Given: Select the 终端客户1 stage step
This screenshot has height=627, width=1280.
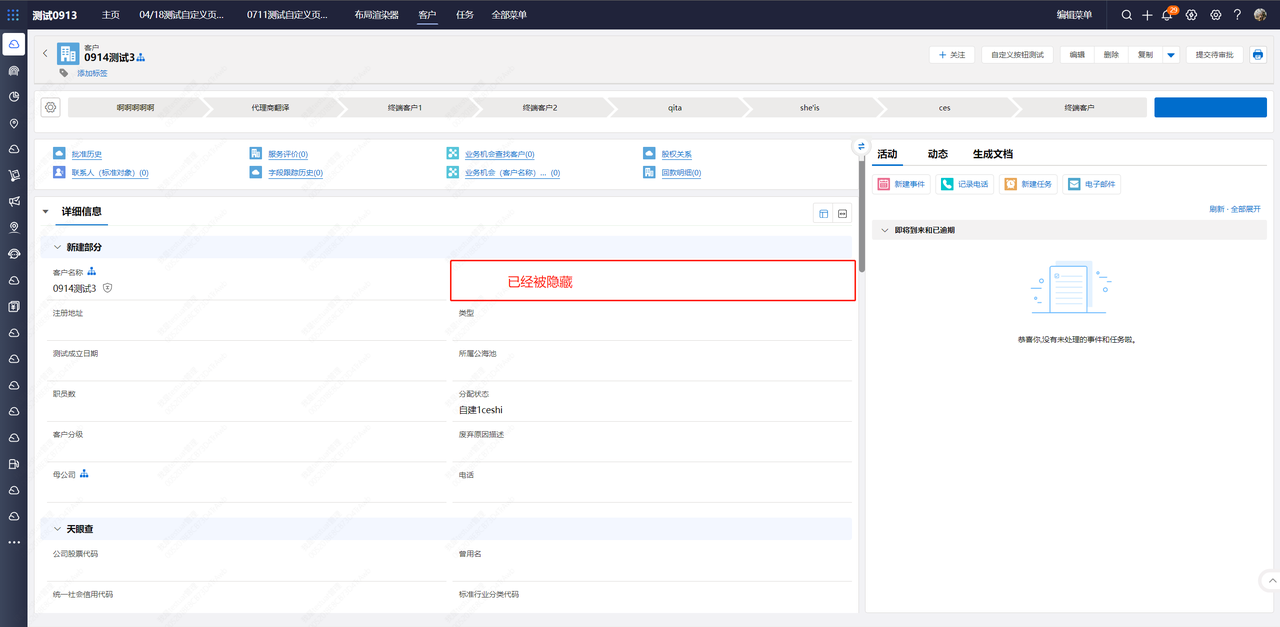Looking at the screenshot, I should click(405, 107).
